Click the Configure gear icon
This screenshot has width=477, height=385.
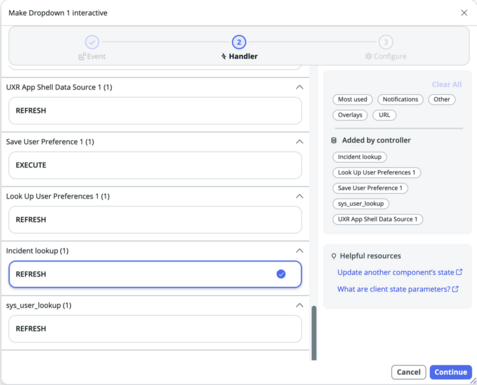tap(368, 56)
